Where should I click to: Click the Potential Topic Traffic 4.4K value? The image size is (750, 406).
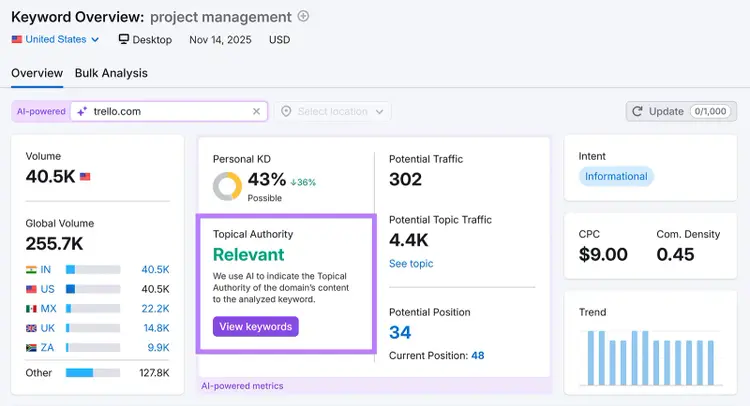click(408, 240)
